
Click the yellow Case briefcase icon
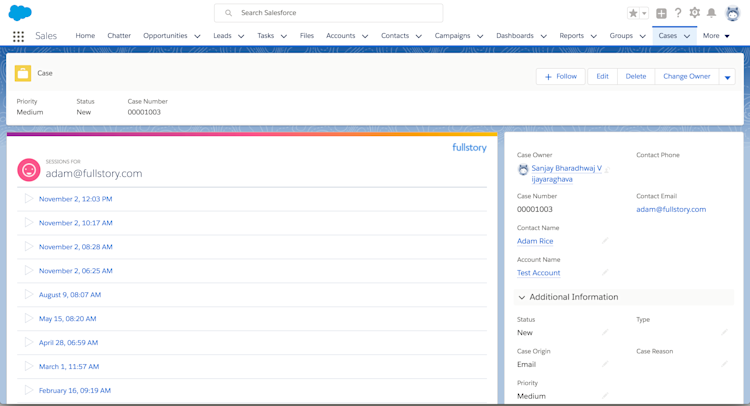[x=23, y=73]
